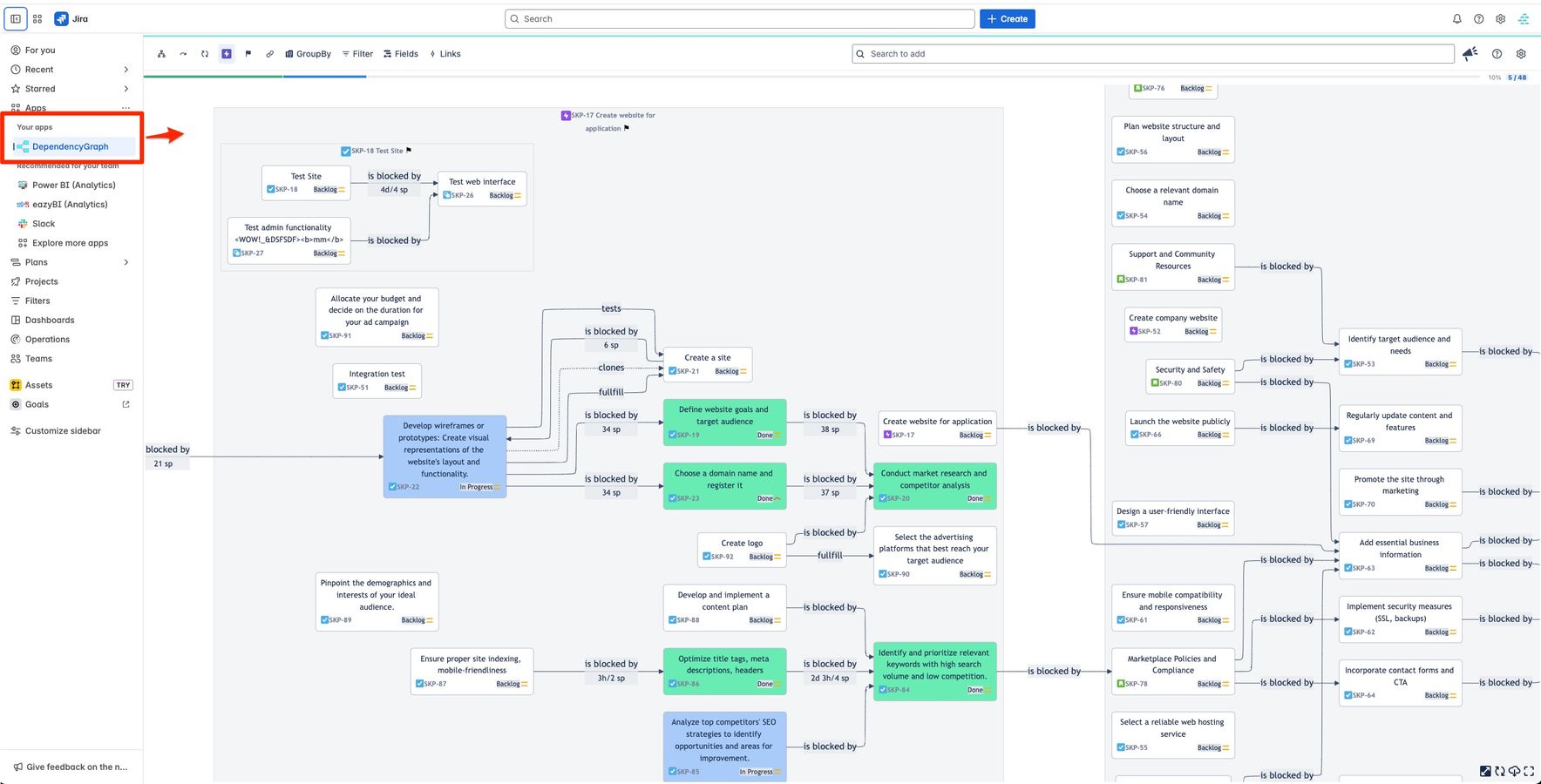Open the Apps more options dots
1541x784 pixels.
126,108
